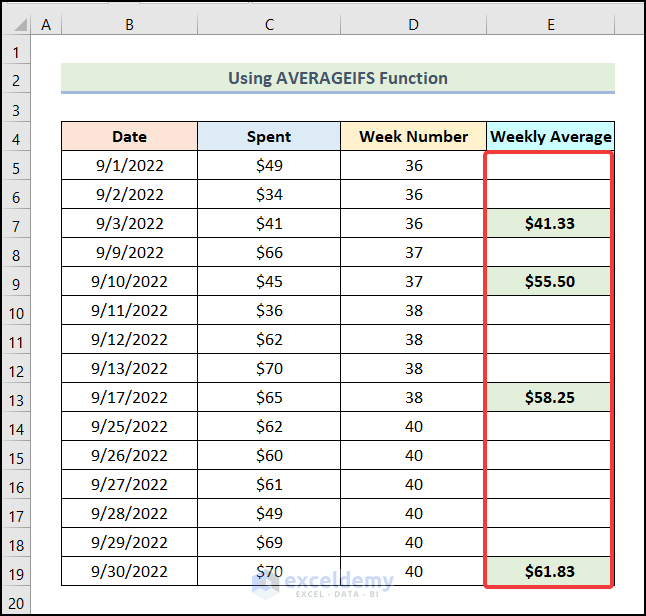Screen dimensions: 646x616
Task: Select all cells via corner triangle
Action: pos(19,25)
